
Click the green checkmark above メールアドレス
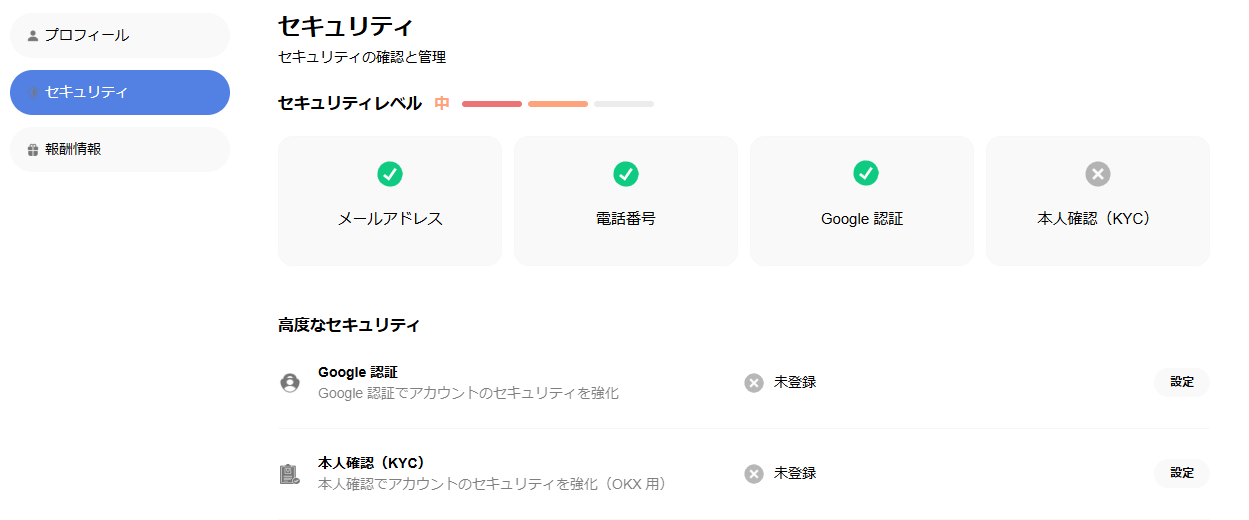pos(390,174)
